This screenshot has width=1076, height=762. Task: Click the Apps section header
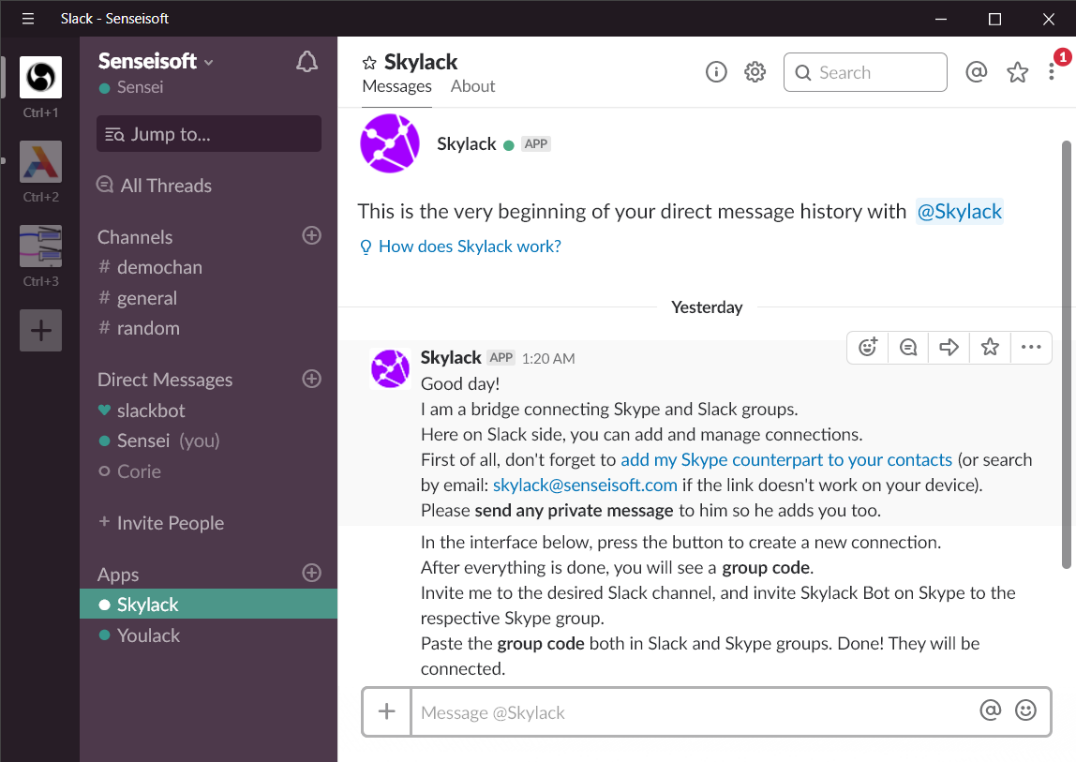tap(118, 575)
